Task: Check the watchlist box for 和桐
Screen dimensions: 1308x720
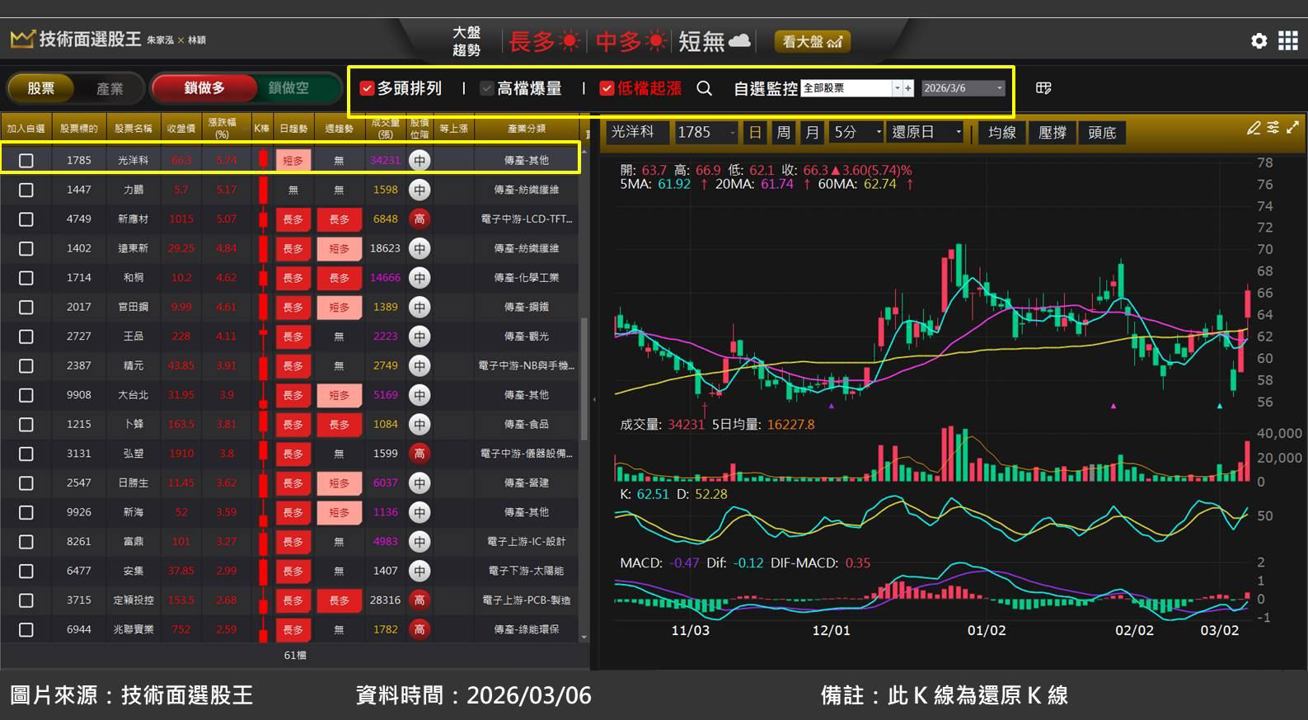Action: (26, 278)
